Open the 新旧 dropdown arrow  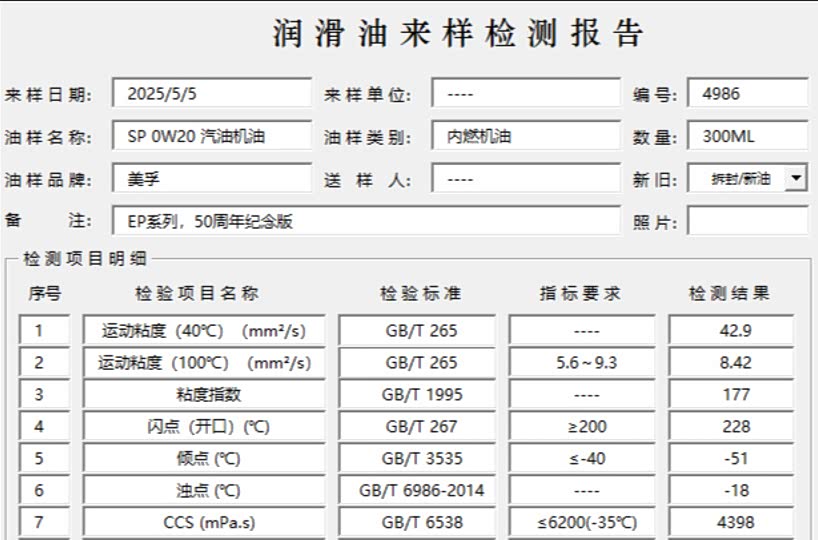(x=796, y=179)
